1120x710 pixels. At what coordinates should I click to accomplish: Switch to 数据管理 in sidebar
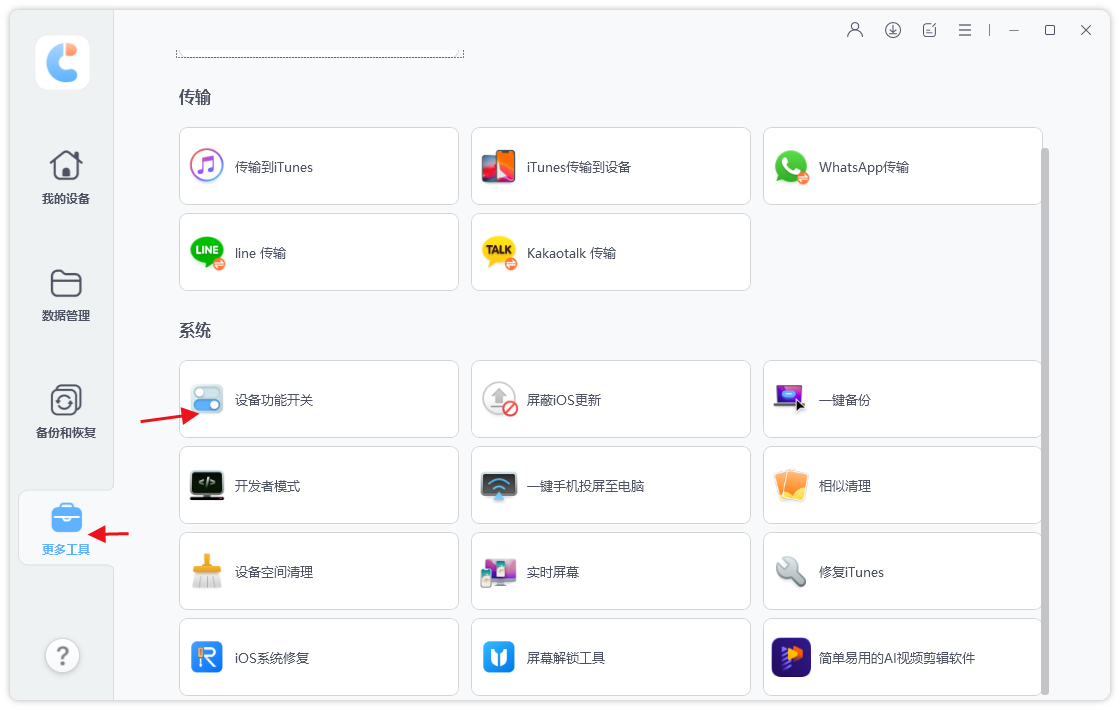66,295
